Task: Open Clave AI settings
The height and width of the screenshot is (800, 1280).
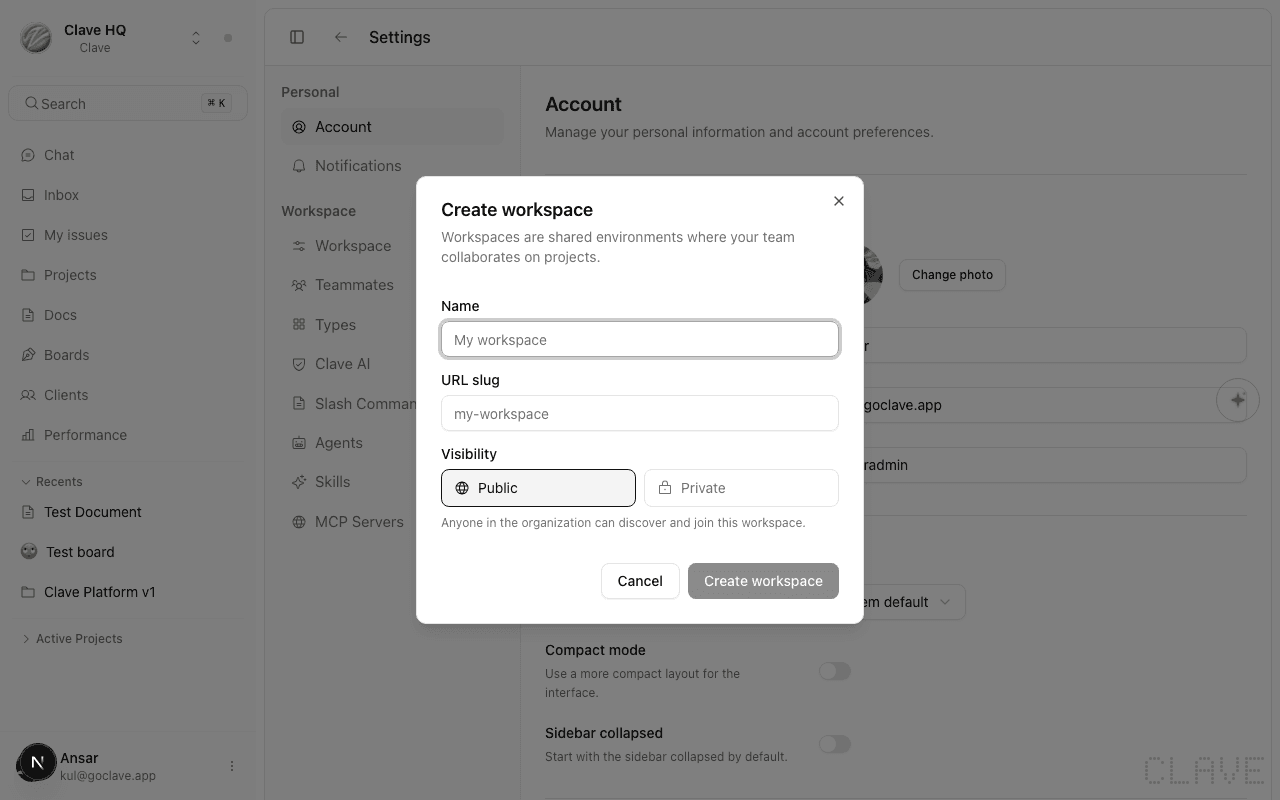Action: (x=343, y=363)
